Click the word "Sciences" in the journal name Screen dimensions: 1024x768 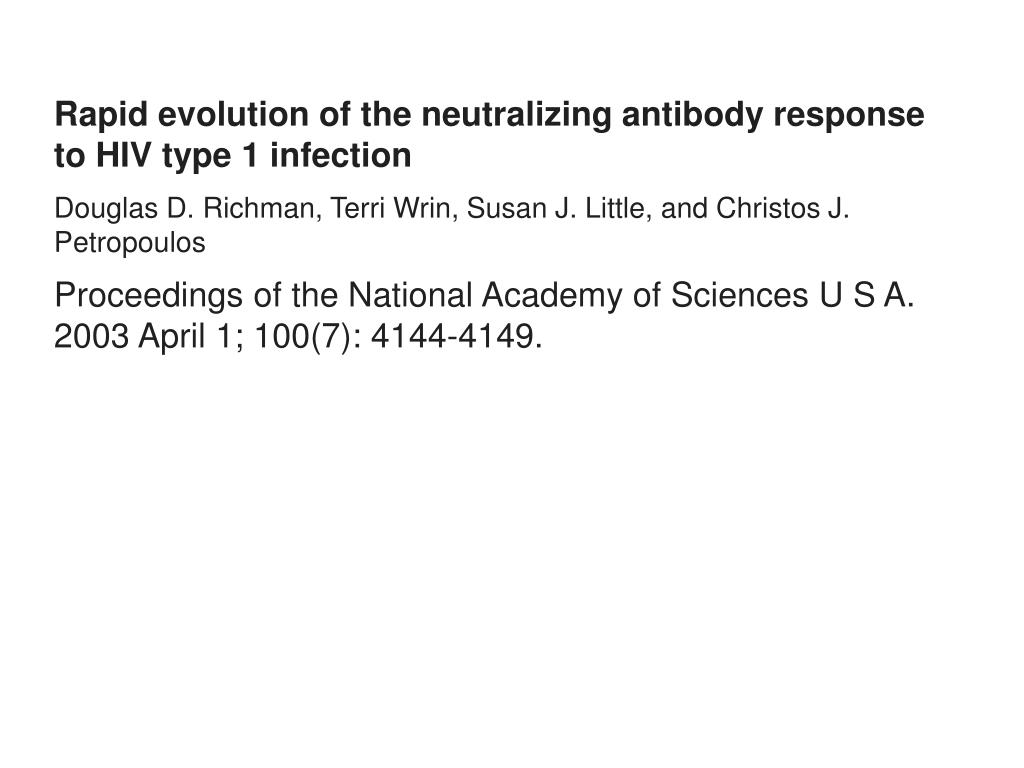point(739,295)
